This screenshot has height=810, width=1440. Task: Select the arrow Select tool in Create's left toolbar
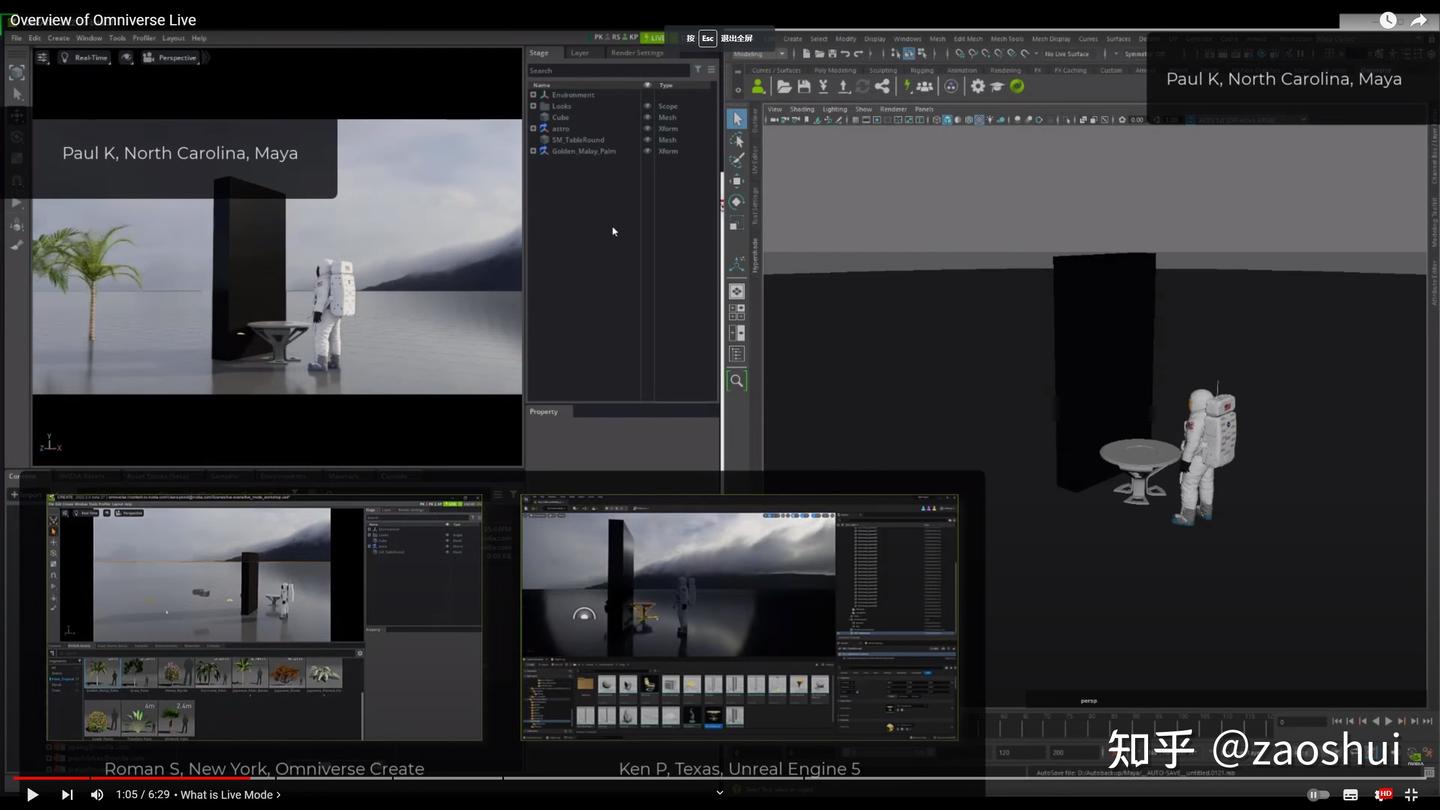(16, 94)
